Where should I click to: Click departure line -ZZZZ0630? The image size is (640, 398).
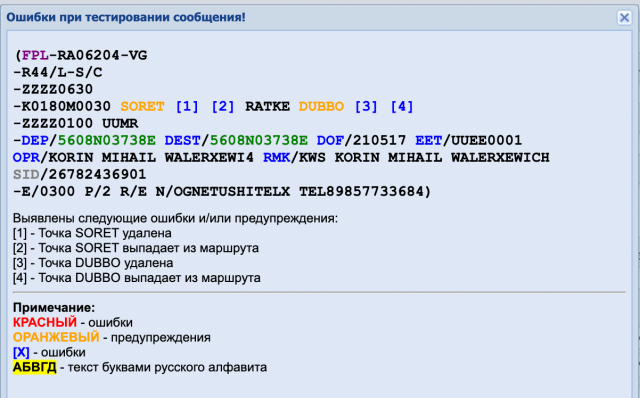tap(53, 89)
